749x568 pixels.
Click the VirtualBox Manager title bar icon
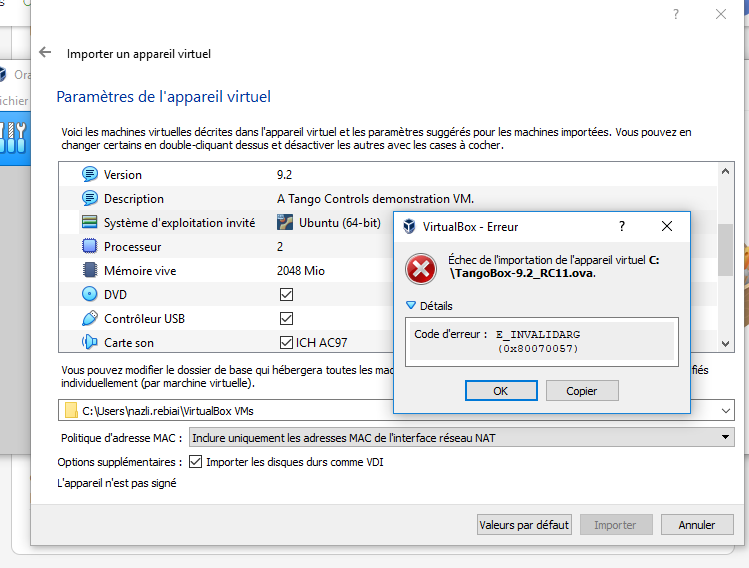tap(2, 75)
